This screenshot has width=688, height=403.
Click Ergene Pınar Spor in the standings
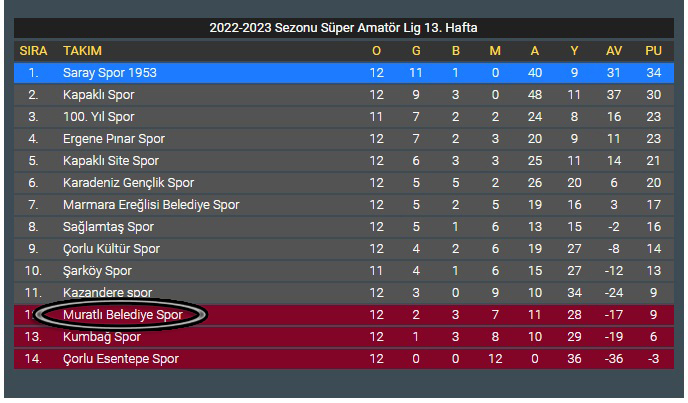click(x=114, y=139)
